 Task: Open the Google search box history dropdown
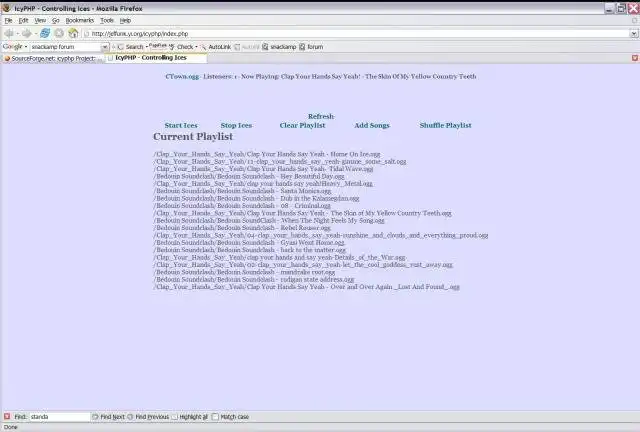click(x=104, y=47)
